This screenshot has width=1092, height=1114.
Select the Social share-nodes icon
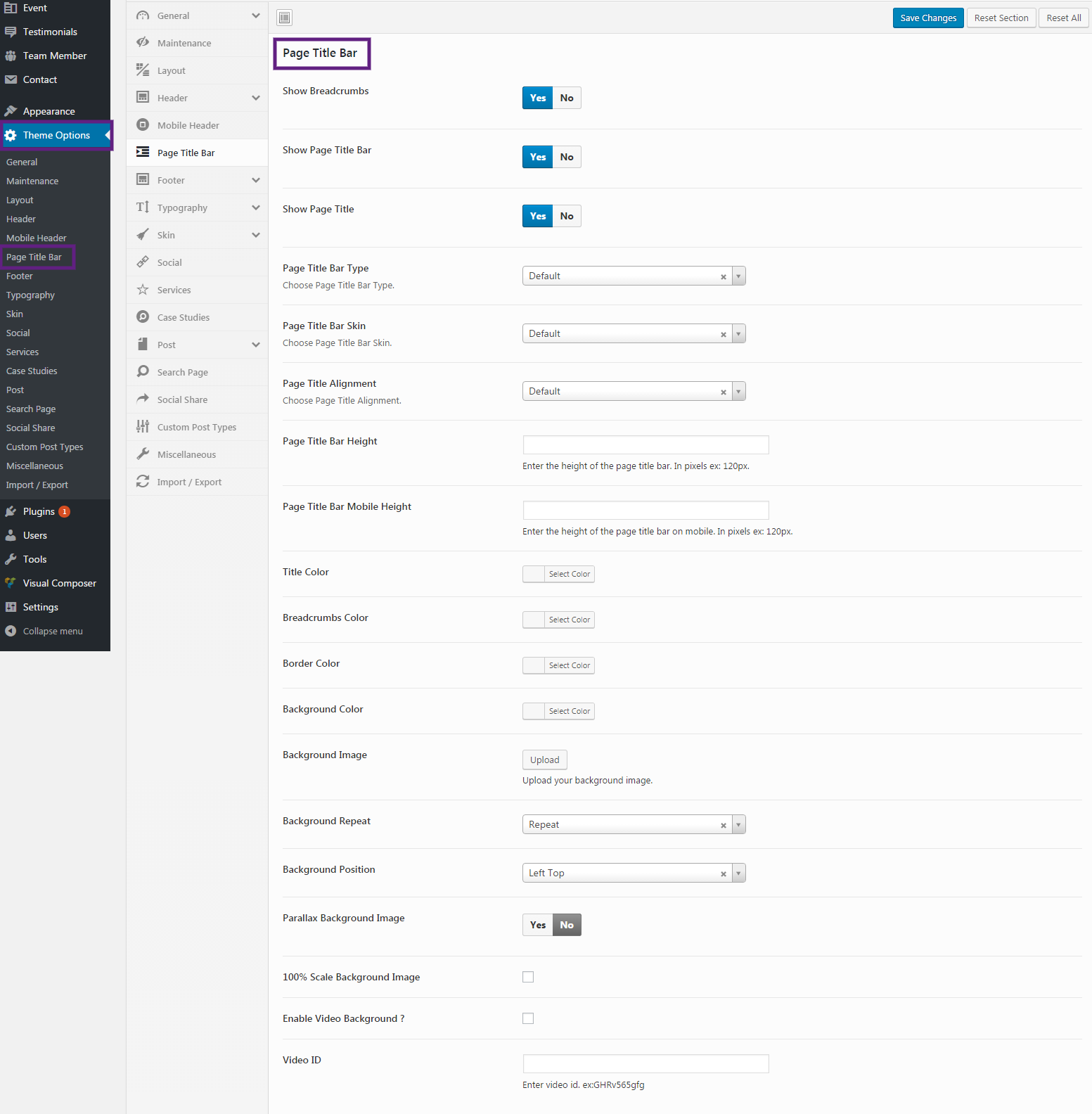tap(143, 262)
